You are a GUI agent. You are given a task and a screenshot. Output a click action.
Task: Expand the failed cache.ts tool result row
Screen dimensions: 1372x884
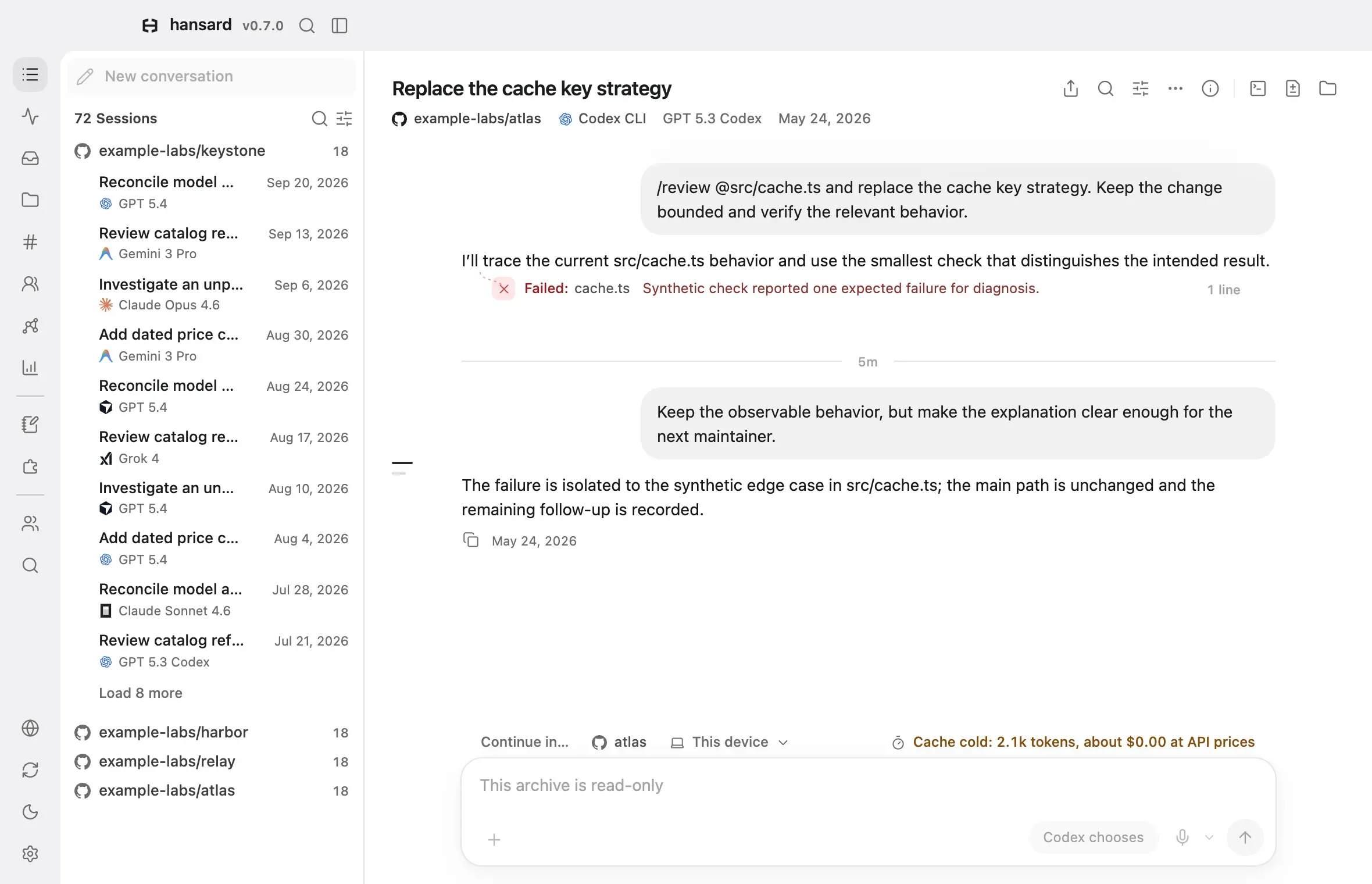pos(866,289)
